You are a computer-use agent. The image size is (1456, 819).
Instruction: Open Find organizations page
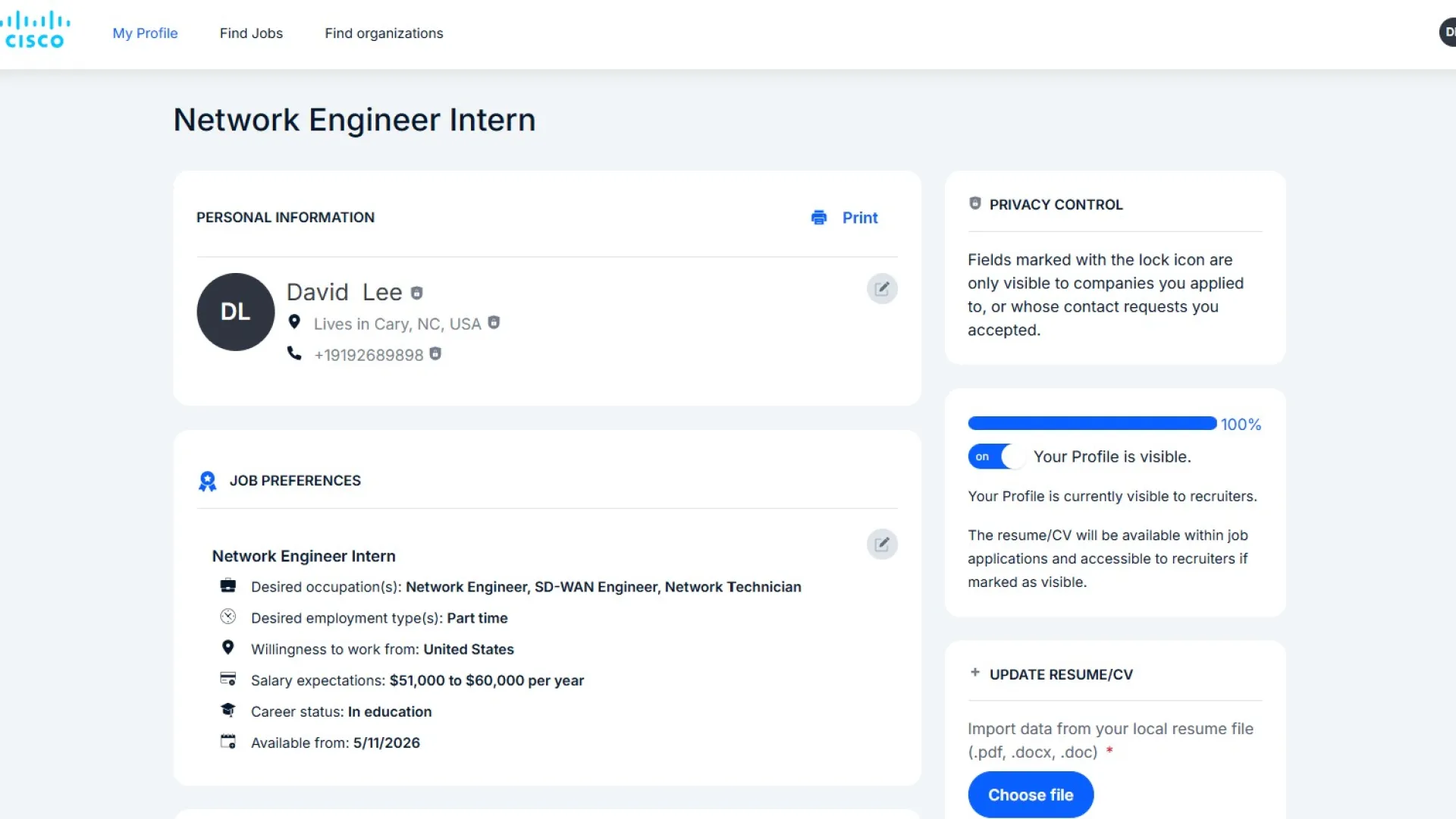pos(384,33)
